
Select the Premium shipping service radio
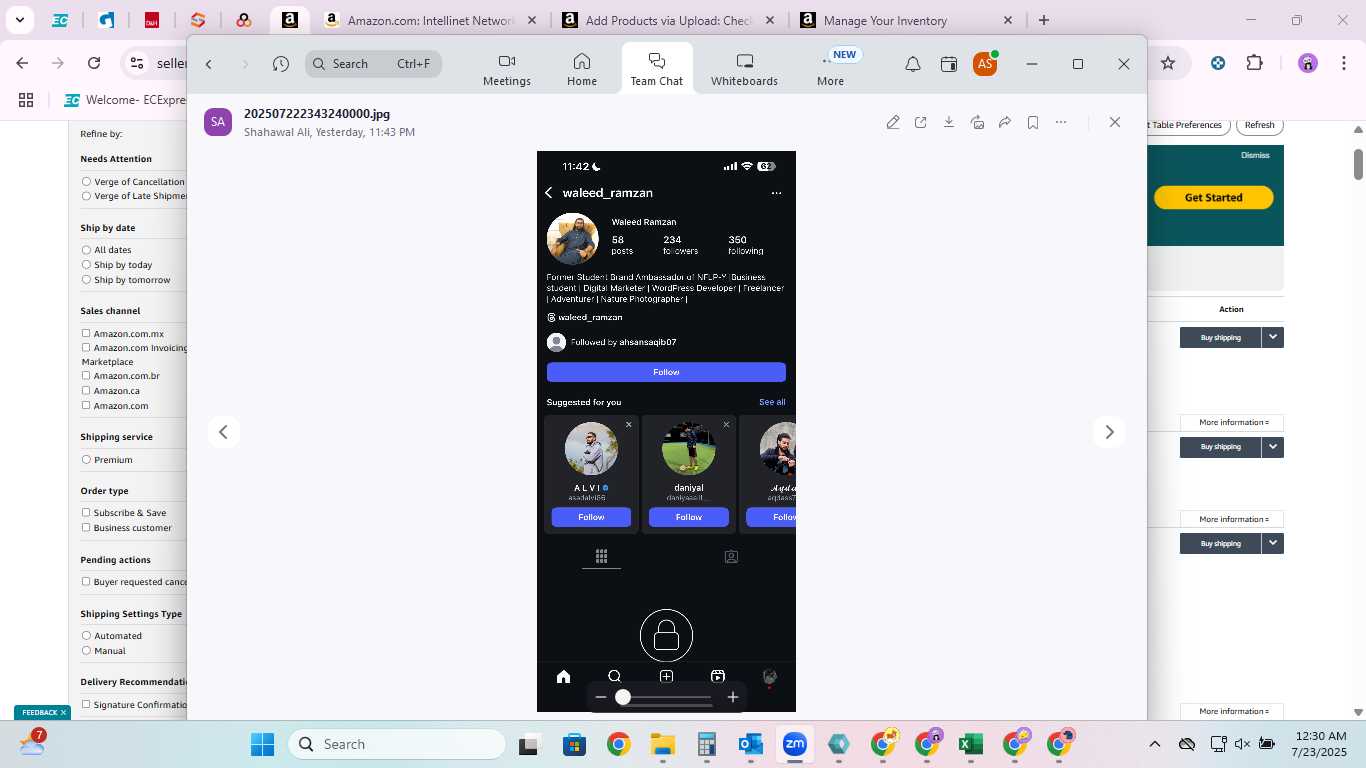click(x=86, y=460)
